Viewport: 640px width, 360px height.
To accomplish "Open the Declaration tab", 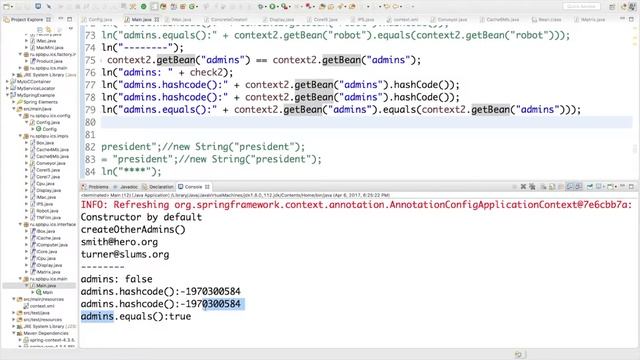I will coord(158,187).
